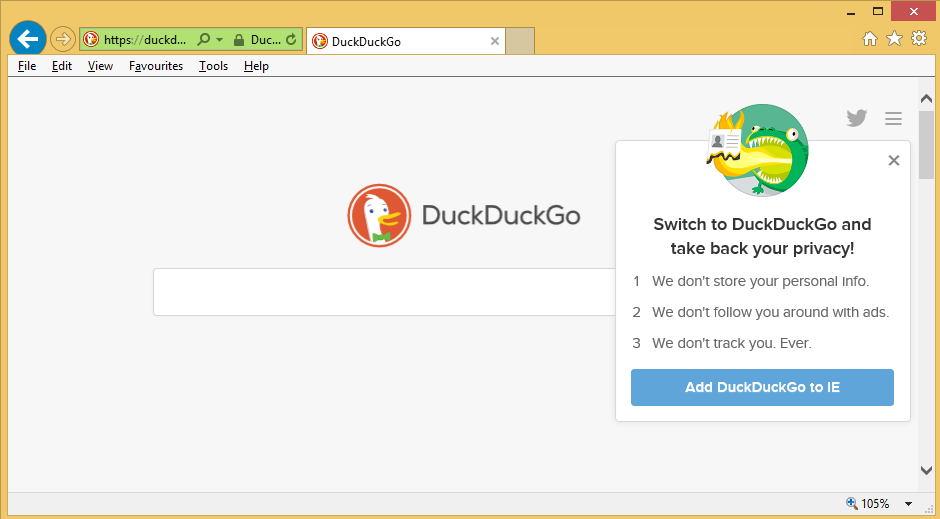Viewport: 940px width, 519px height.
Task: Click the scroll-up arrow of the vertical scrollbar
Action: tap(926, 99)
